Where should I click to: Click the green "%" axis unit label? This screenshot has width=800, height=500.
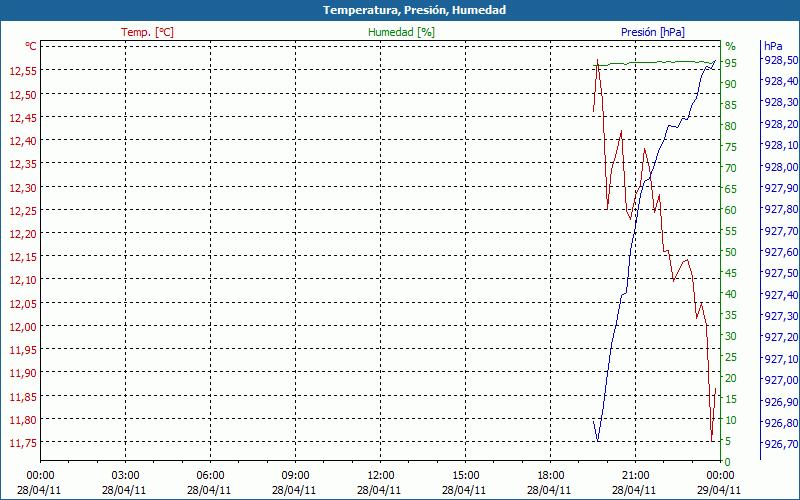[x=731, y=46]
